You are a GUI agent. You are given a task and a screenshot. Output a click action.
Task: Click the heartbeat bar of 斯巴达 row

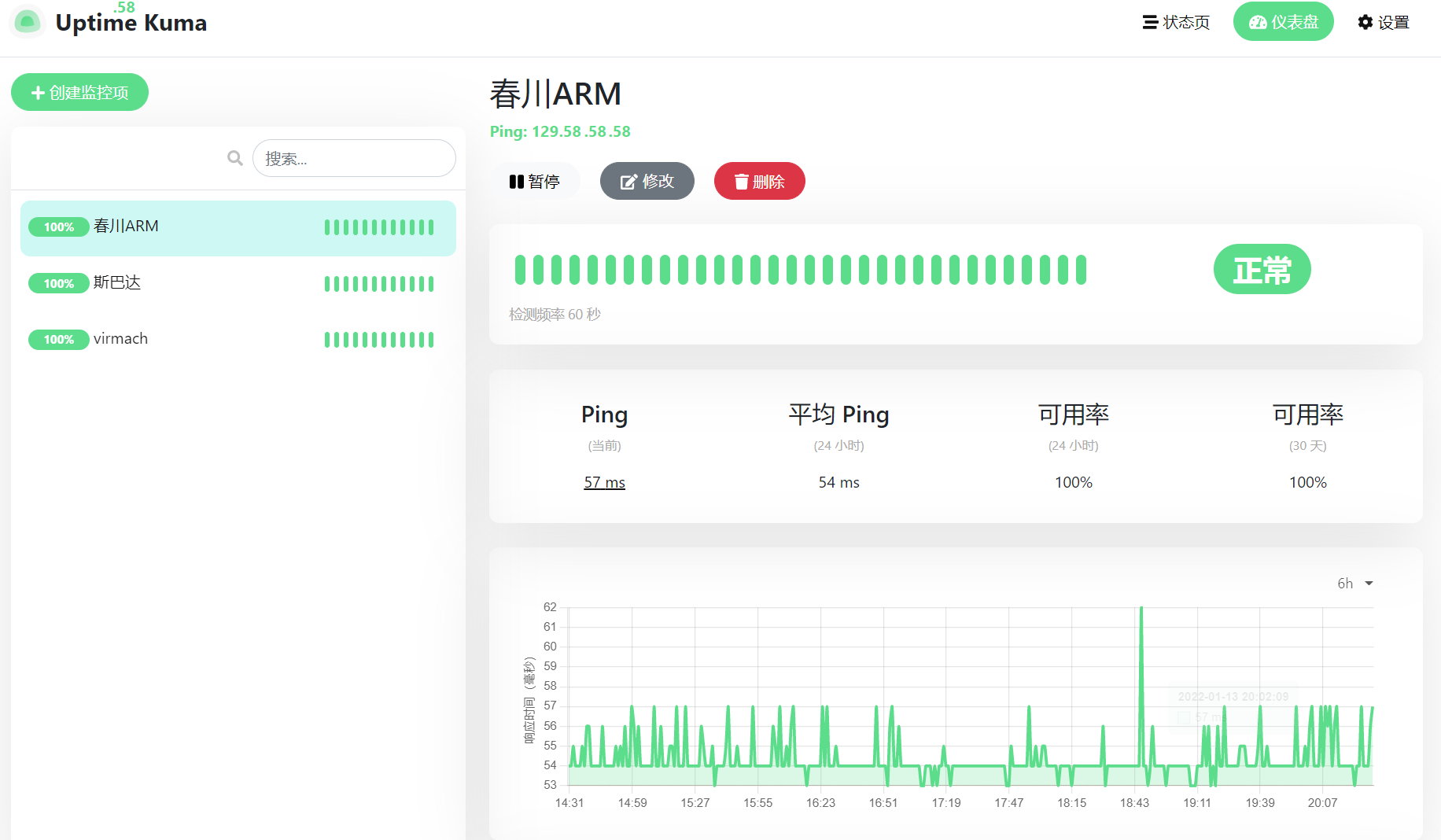click(x=379, y=283)
